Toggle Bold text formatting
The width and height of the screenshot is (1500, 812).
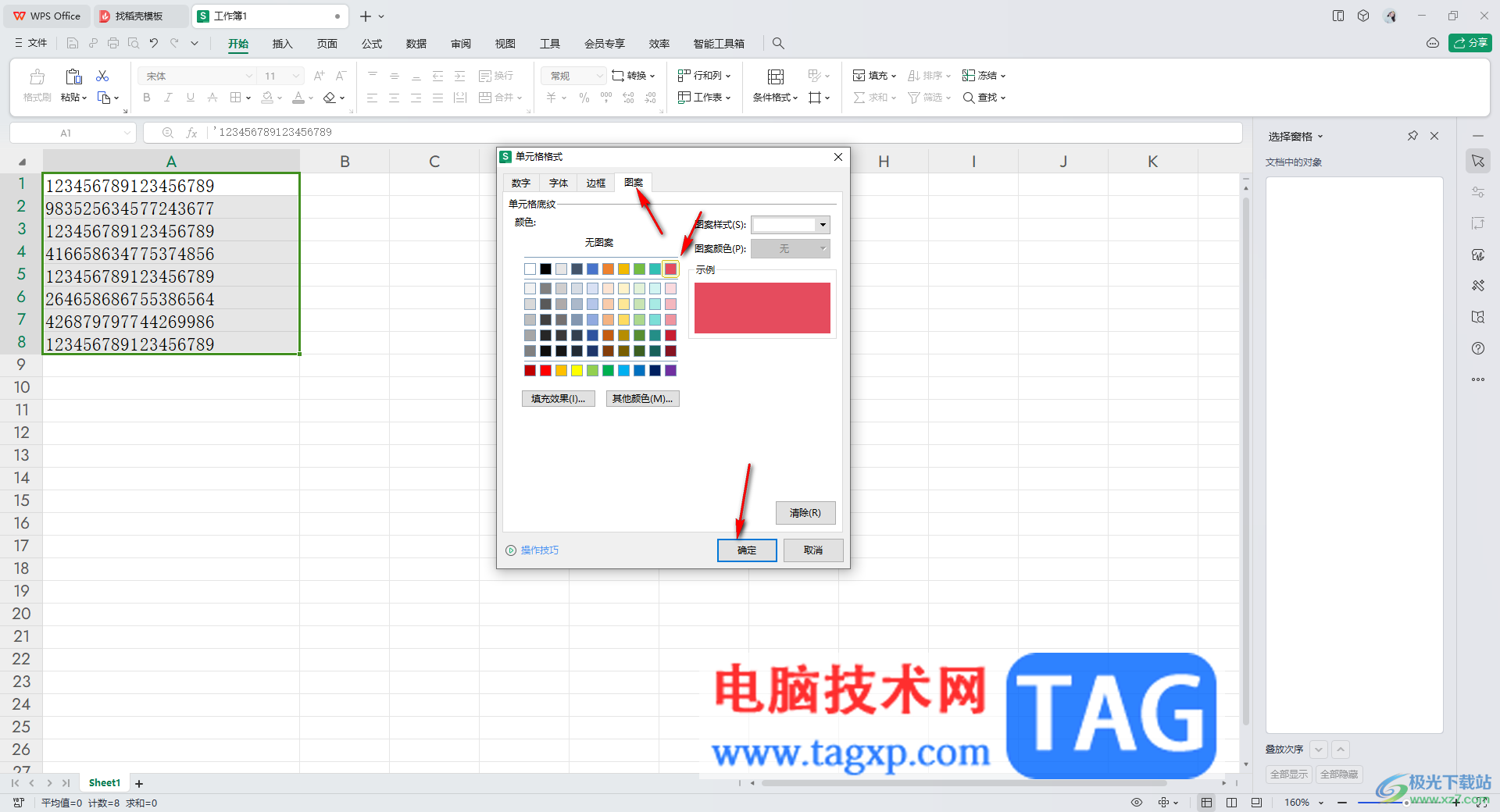[146, 98]
